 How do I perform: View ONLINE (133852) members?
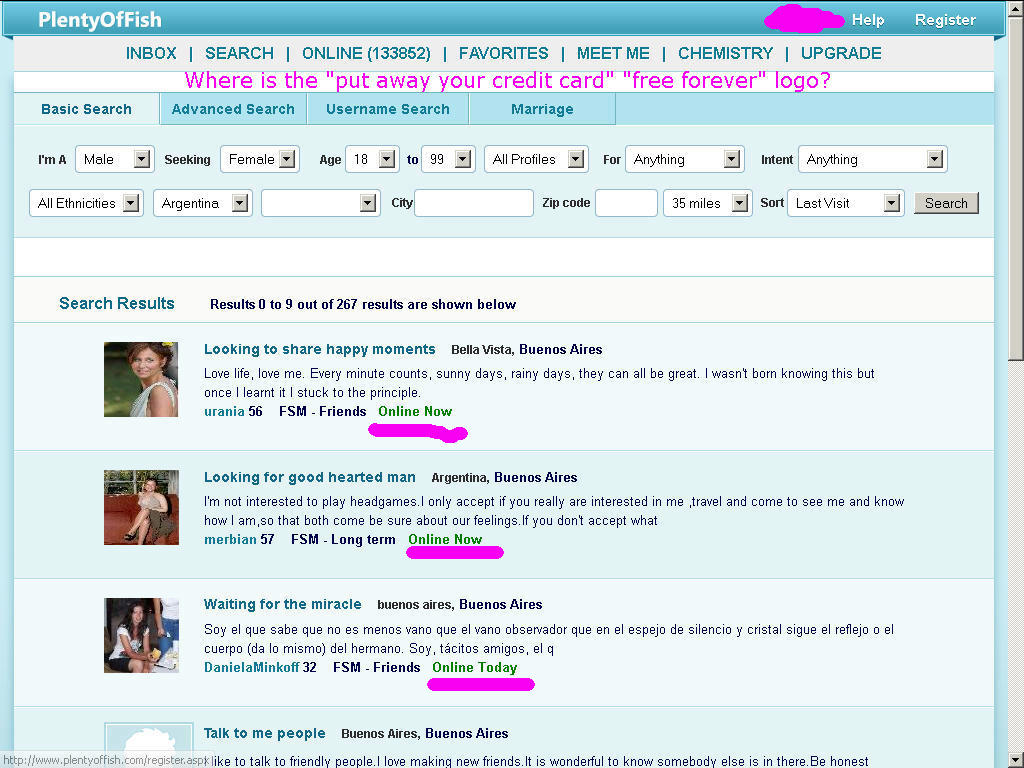(x=366, y=53)
